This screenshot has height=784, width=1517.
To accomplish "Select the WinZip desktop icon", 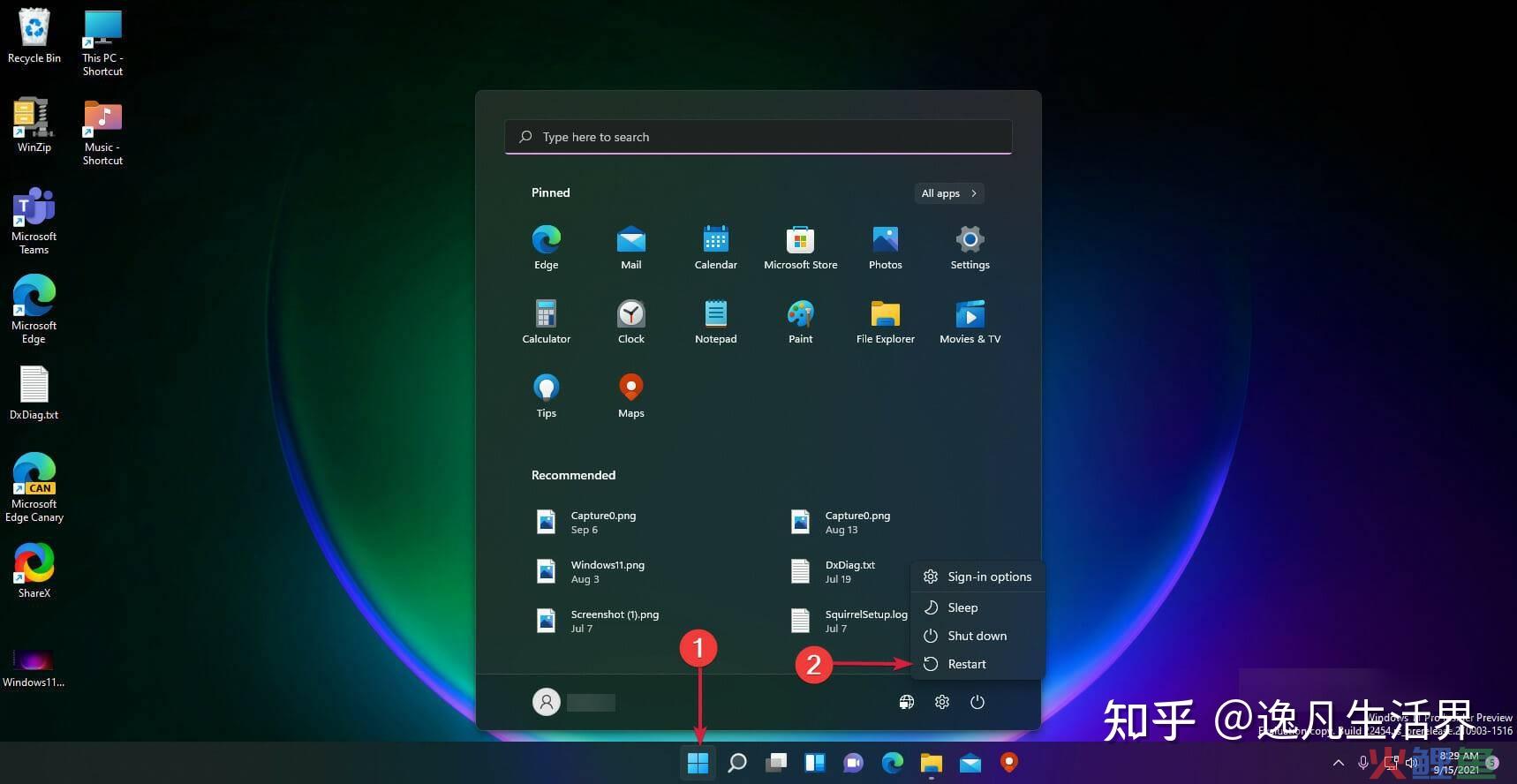I will [x=34, y=126].
